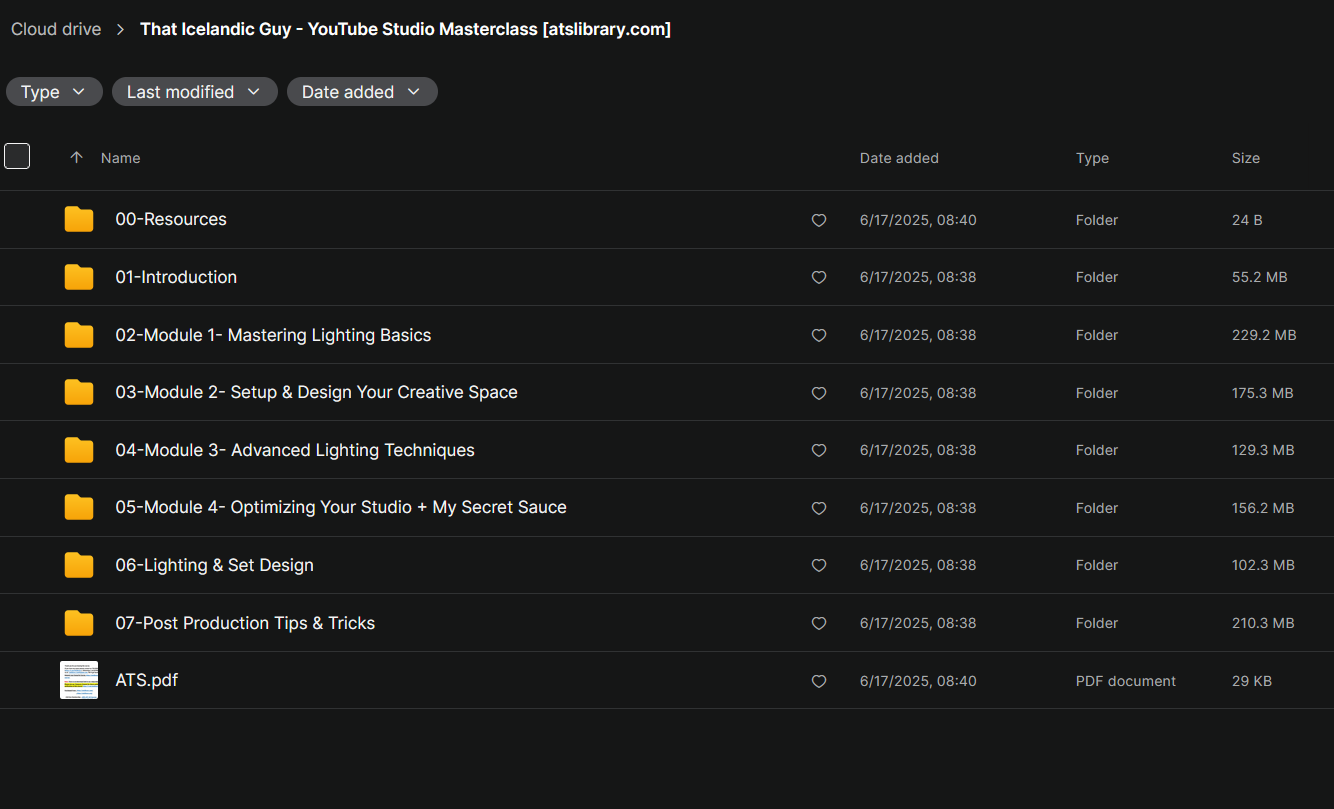Sort files by Size column header
Screen dimensions: 1334x809
[1245, 158]
